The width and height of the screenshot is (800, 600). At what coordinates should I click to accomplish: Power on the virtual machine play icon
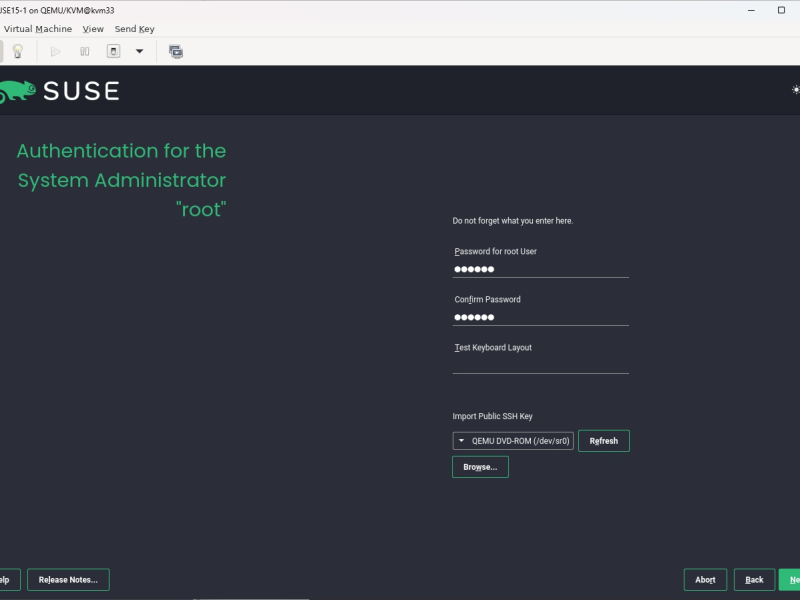[x=56, y=52]
